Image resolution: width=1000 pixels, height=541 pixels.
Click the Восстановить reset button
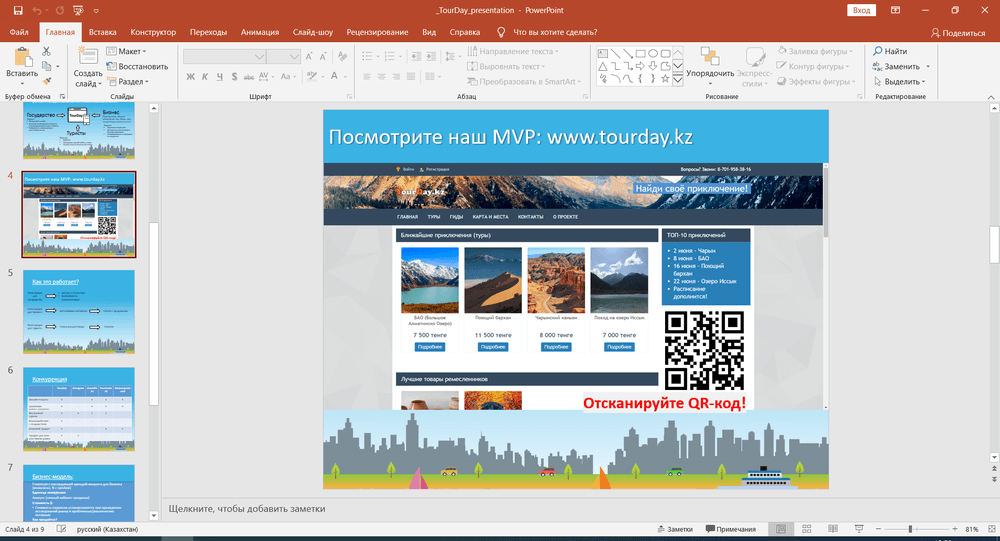pos(137,66)
